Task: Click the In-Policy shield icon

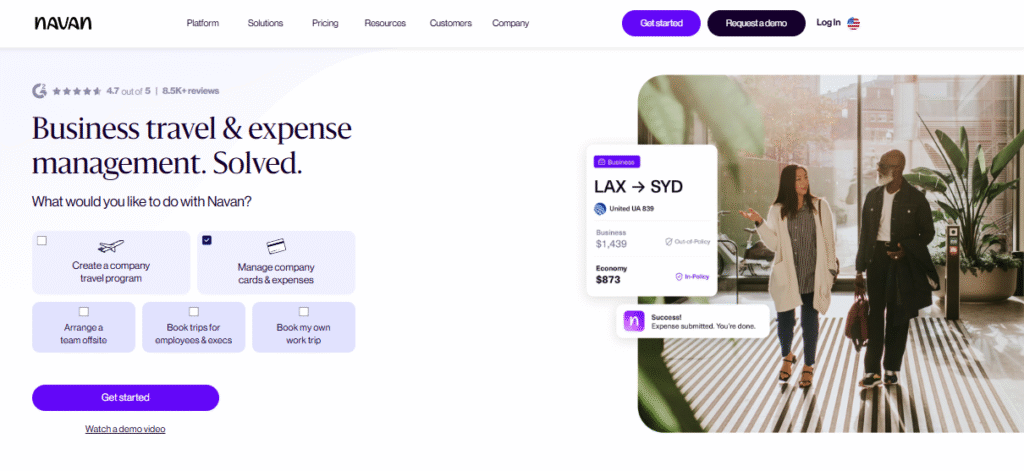Action: (x=679, y=276)
